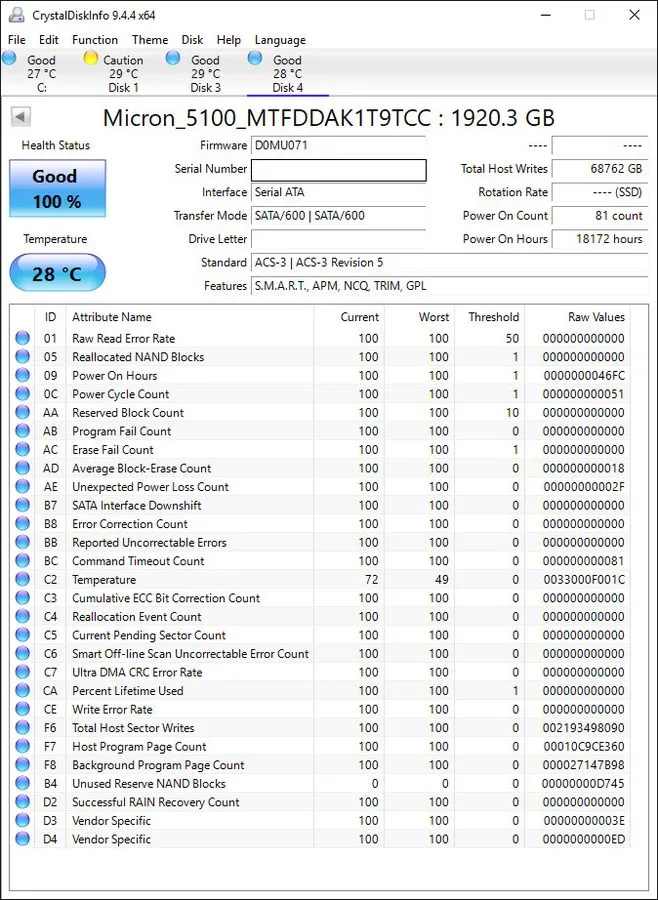658x900 pixels.
Task: Click status icon for Ultra DMA CRC Error Rate
Action: click(x=22, y=672)
